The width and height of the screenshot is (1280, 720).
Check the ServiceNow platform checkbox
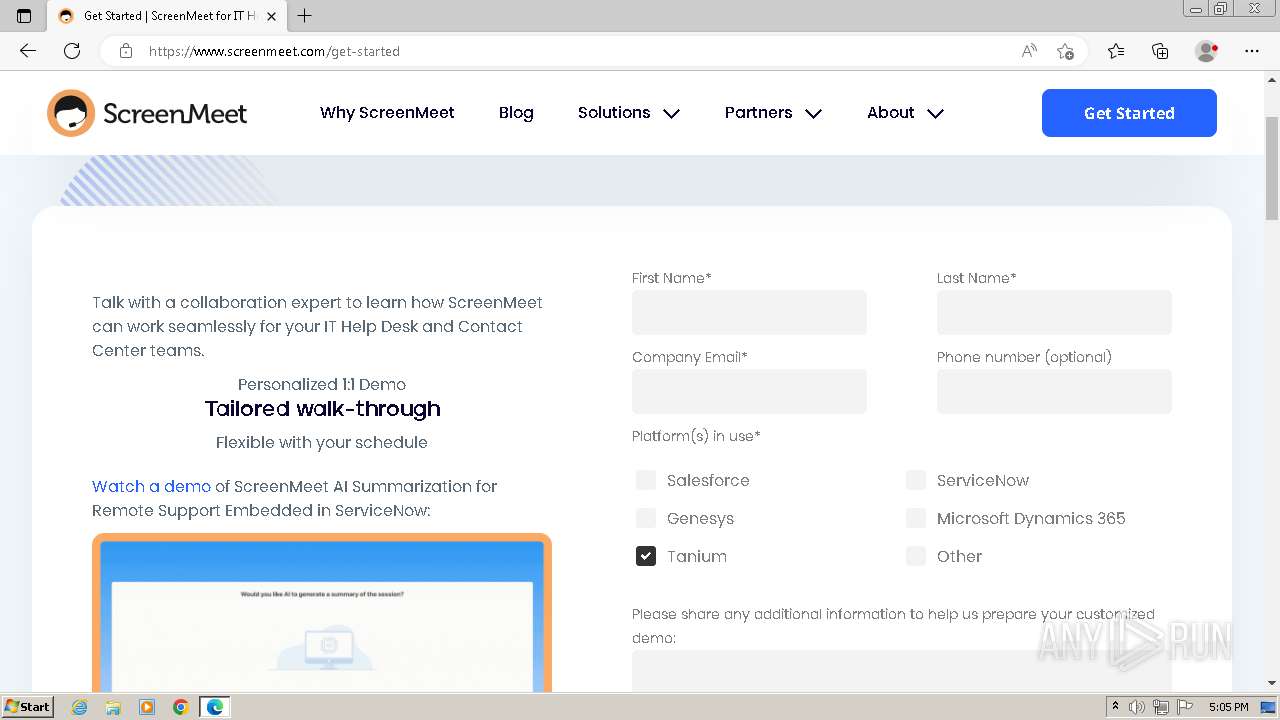(916, 480)
